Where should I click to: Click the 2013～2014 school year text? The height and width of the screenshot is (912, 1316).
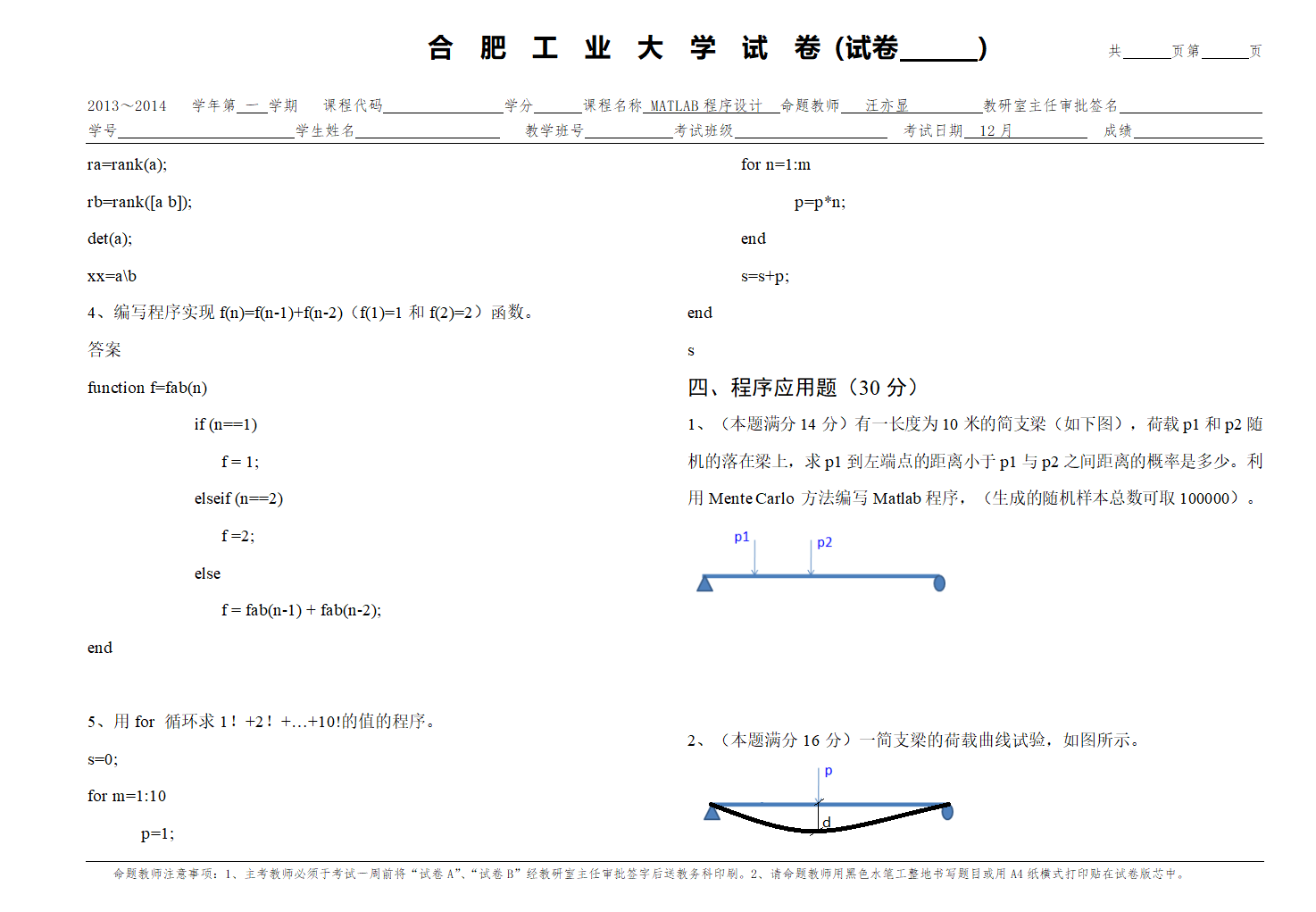click(127, 105)
